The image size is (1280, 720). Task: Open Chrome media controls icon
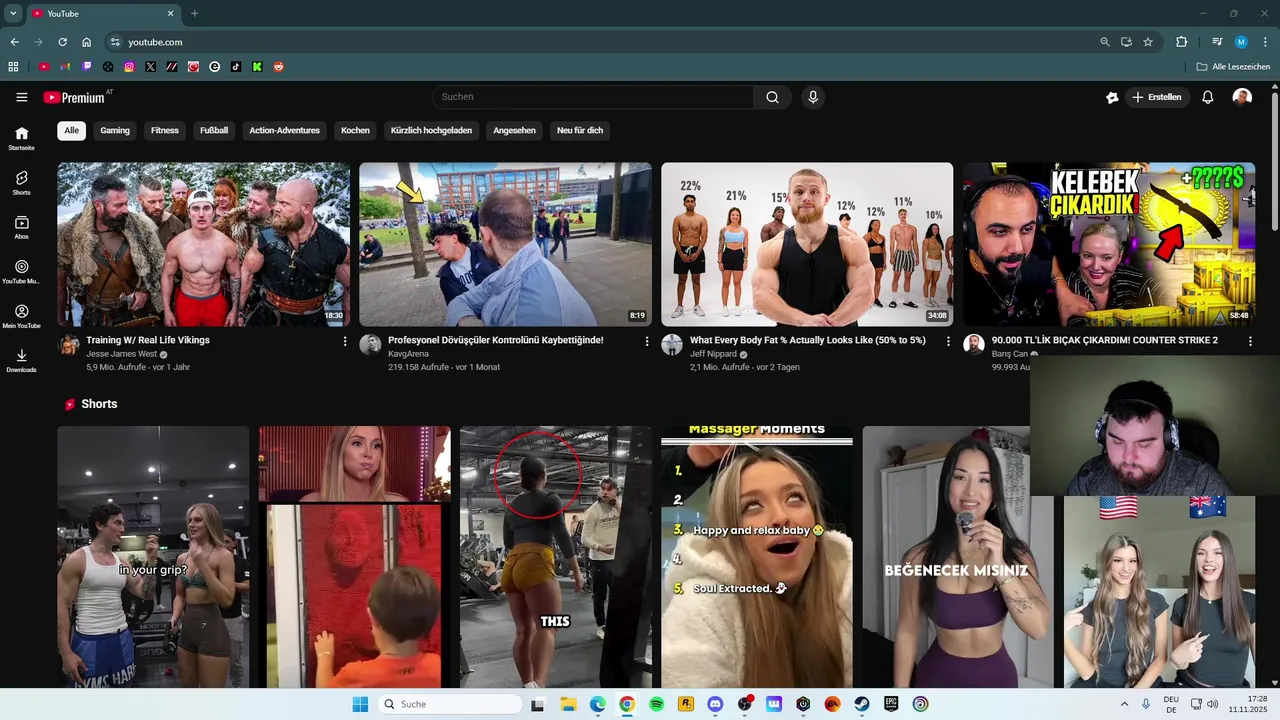[x=1217, y=42]
